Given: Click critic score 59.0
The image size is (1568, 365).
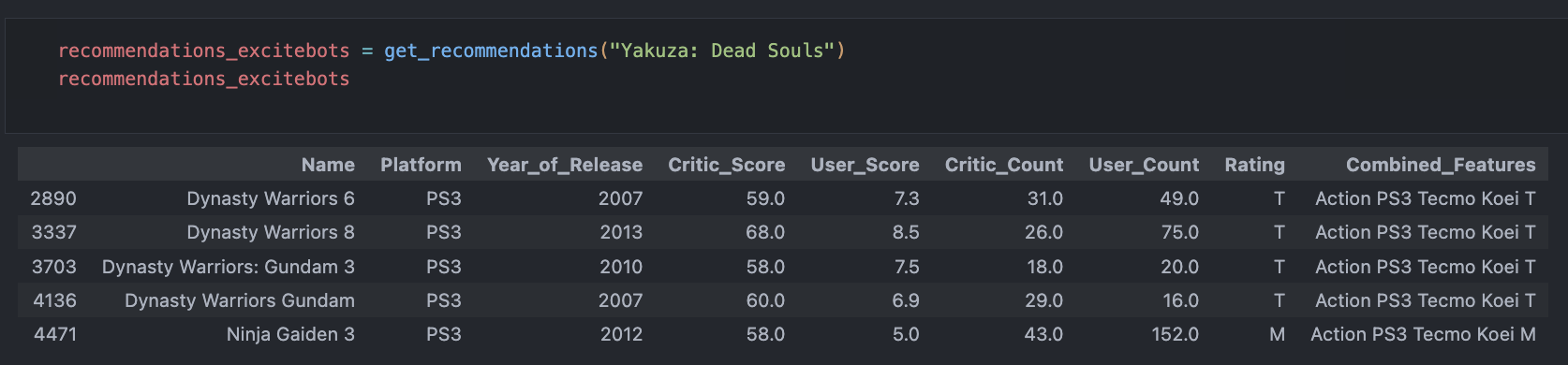Looking at the screenshot, I should tap(765, 198).
